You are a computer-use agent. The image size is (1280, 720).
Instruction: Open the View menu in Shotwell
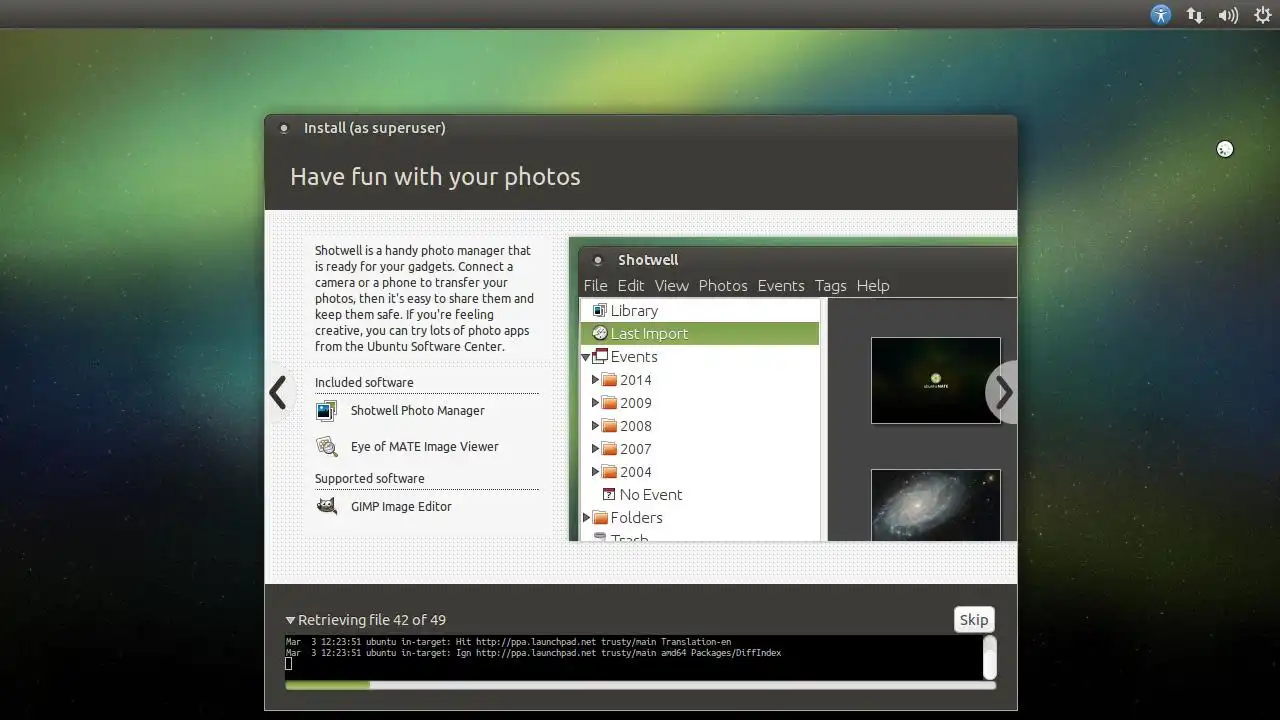click(671, 286)
